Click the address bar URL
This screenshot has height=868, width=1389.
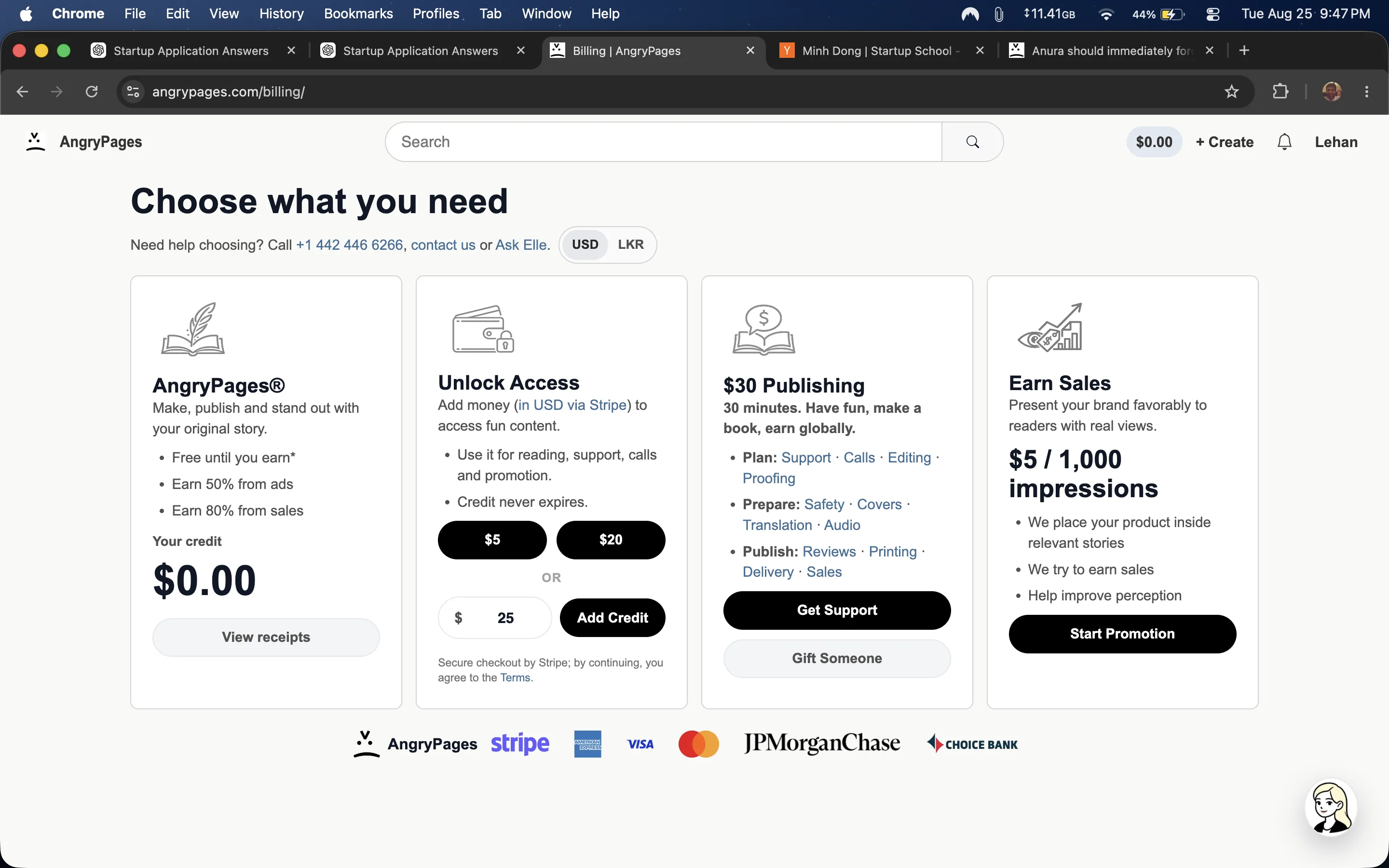tap(229, 92)
